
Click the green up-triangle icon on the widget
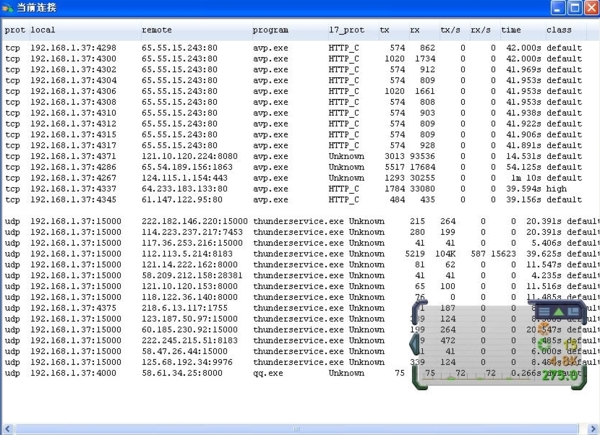coord(558,312)
